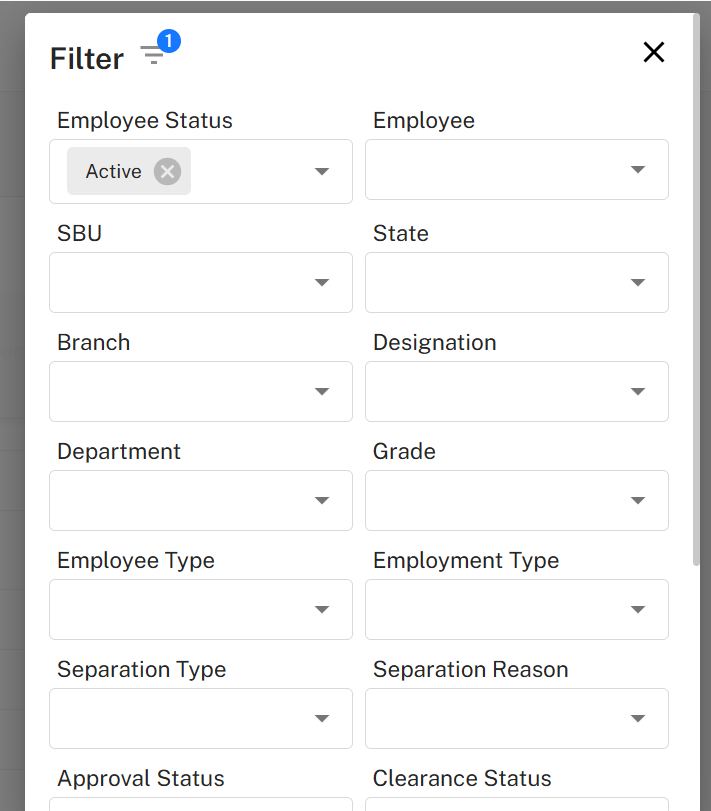
Task: Expand the Grade dropdown
Action: pos(638,501)
